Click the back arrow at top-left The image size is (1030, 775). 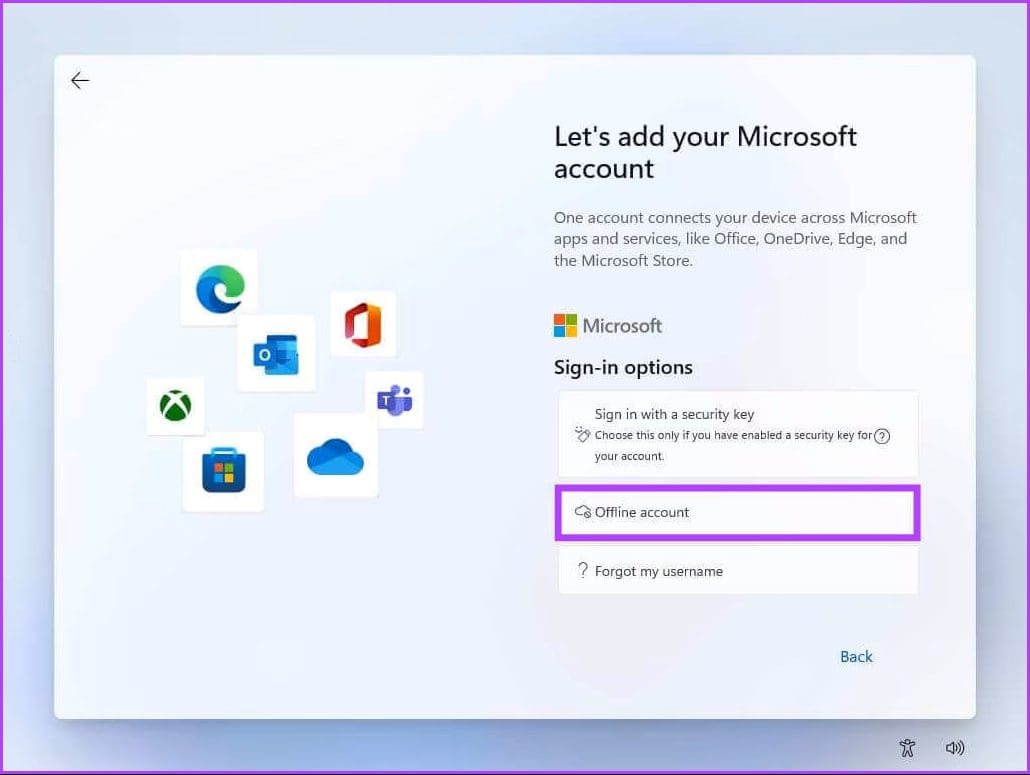[x=80, y=81]
